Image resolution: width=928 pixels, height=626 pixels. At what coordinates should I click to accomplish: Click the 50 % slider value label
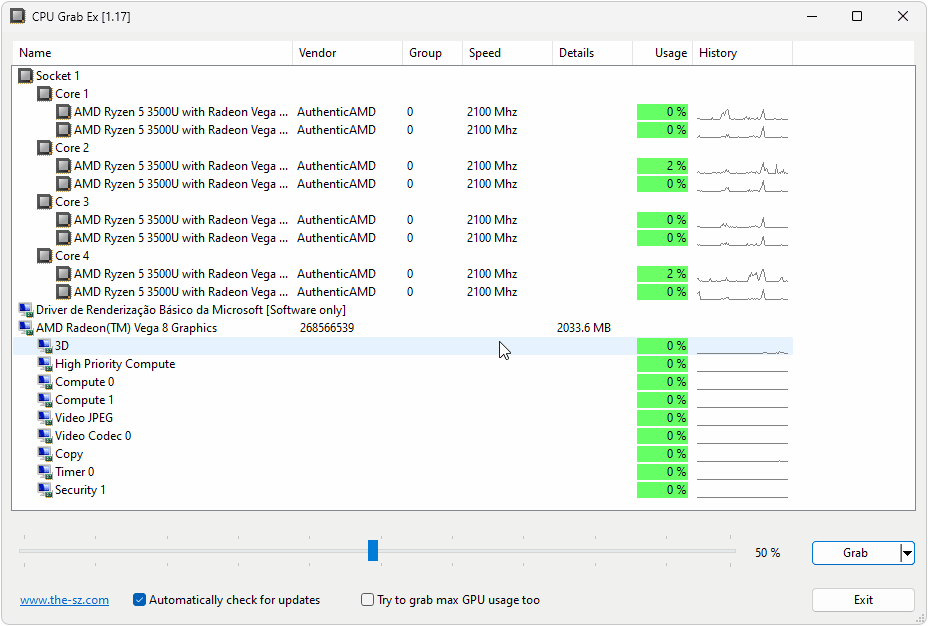(768, 553)
